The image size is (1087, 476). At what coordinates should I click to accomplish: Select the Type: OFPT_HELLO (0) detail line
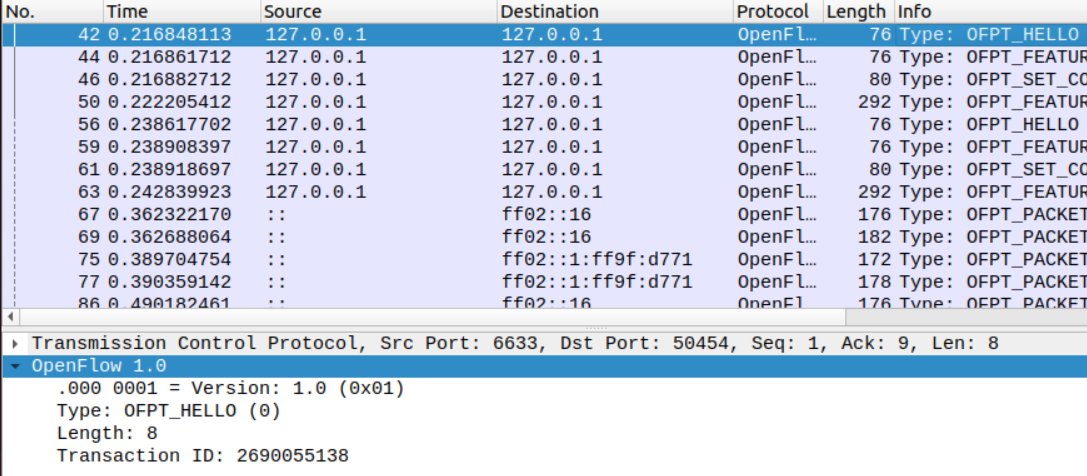pos(168,411)
